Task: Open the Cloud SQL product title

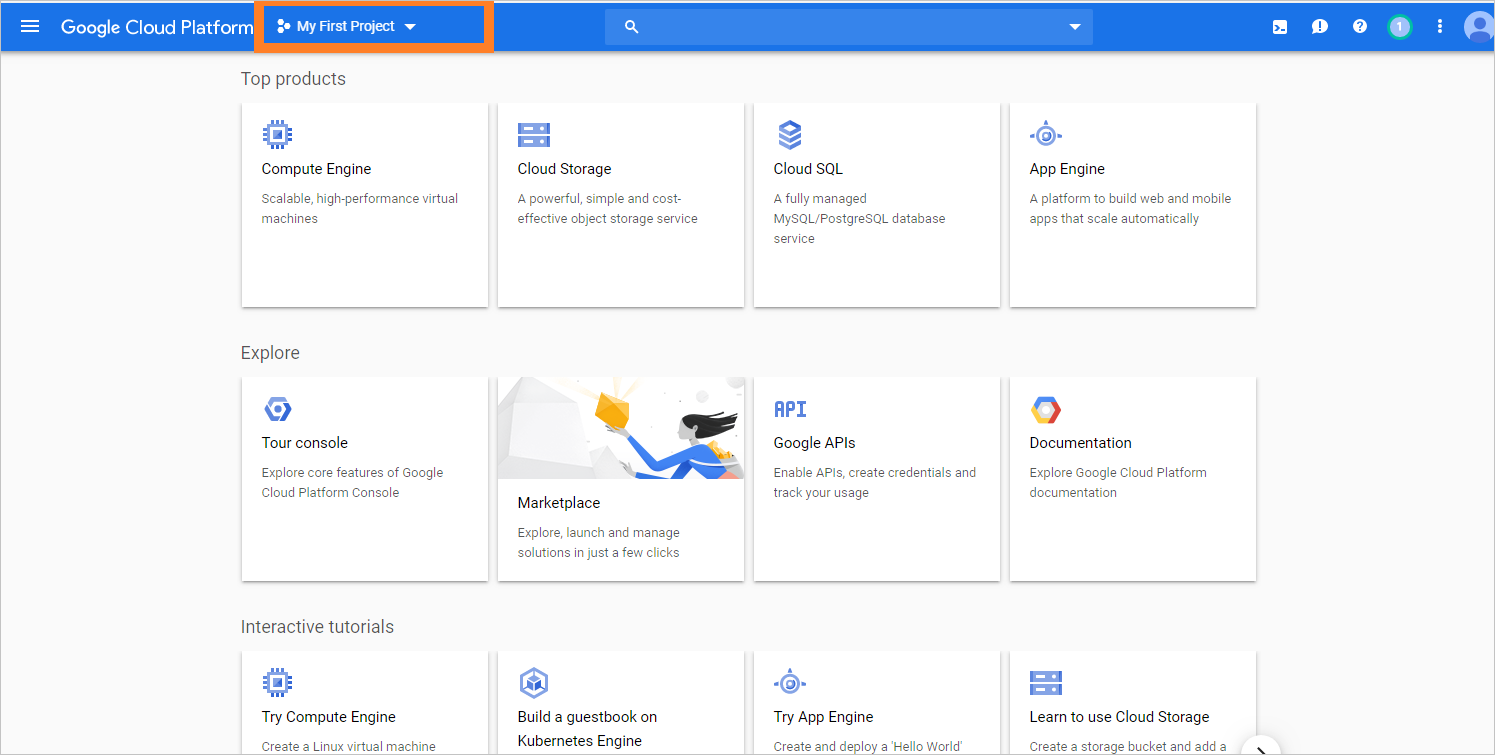Action: click(x=808, y=169)
